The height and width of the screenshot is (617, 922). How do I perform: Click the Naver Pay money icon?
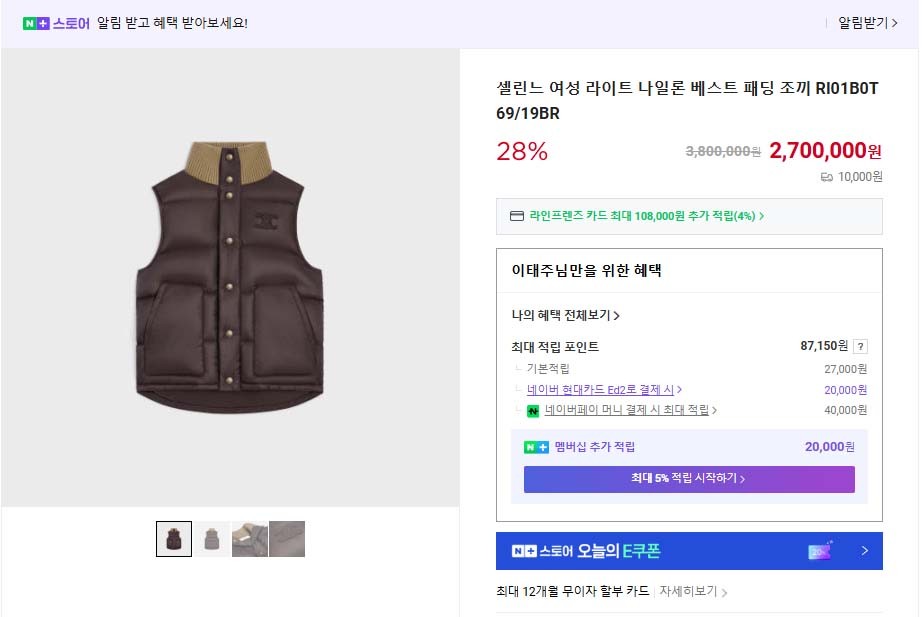coord(533,411)
